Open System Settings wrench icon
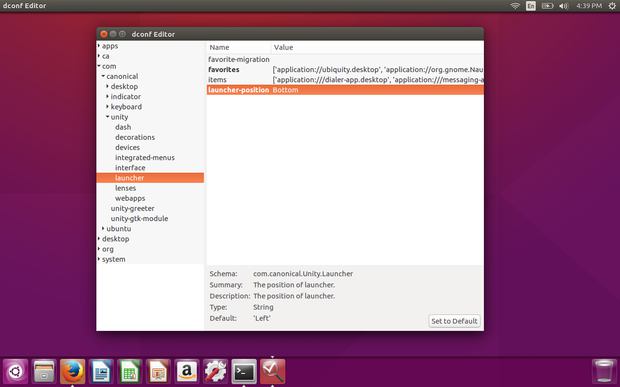Image resolution: width=620 pixels, height=387 pixels. pyautogui.click(x=215, y=371)
